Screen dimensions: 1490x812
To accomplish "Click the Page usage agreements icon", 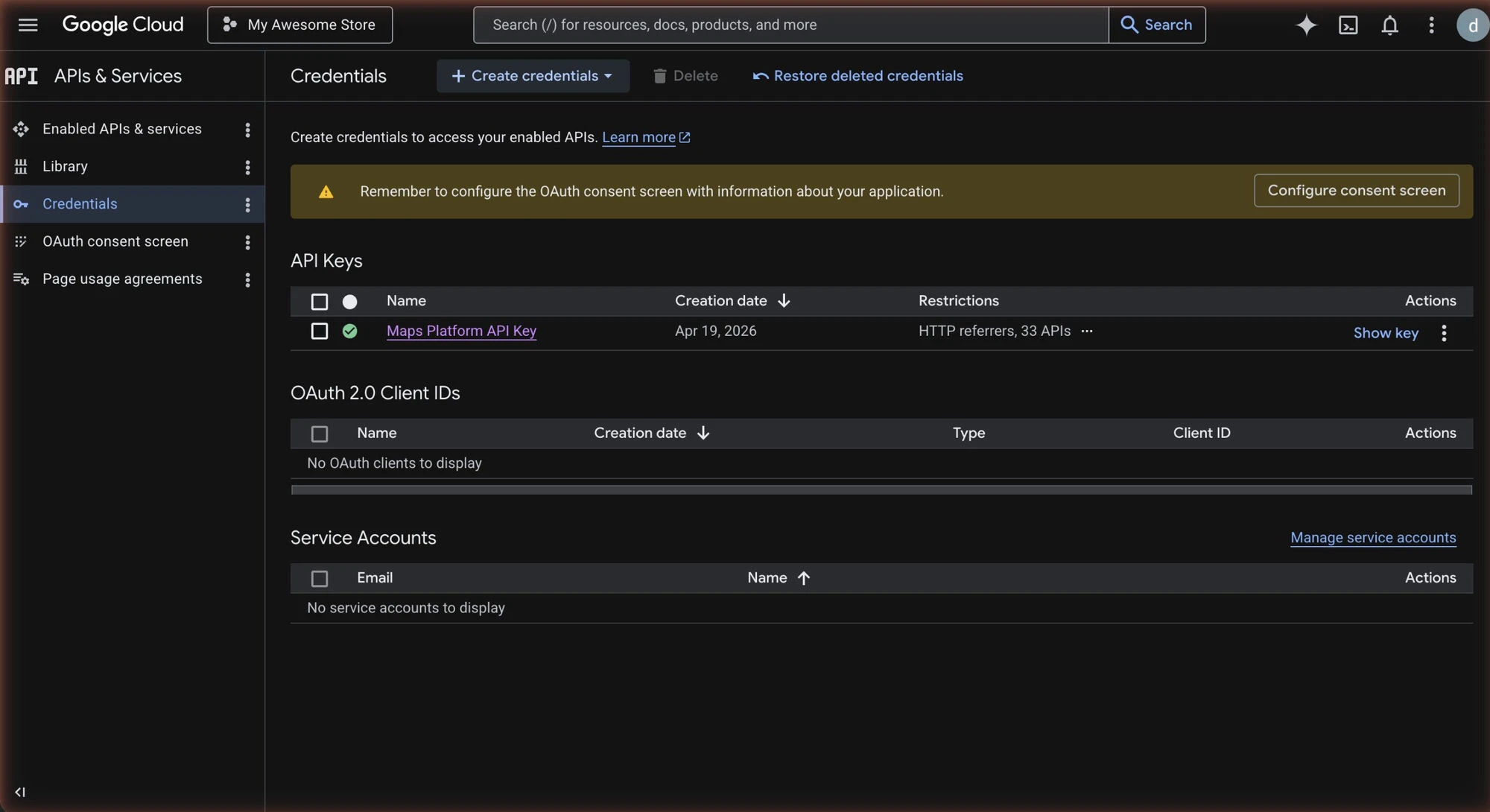I will click(21, 279).
